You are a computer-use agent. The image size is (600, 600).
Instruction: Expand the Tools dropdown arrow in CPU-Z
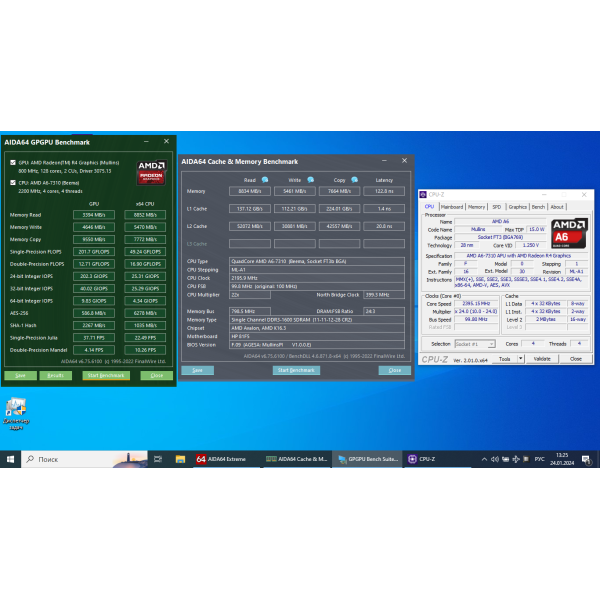pyautogui.click(x=521, y=359)
